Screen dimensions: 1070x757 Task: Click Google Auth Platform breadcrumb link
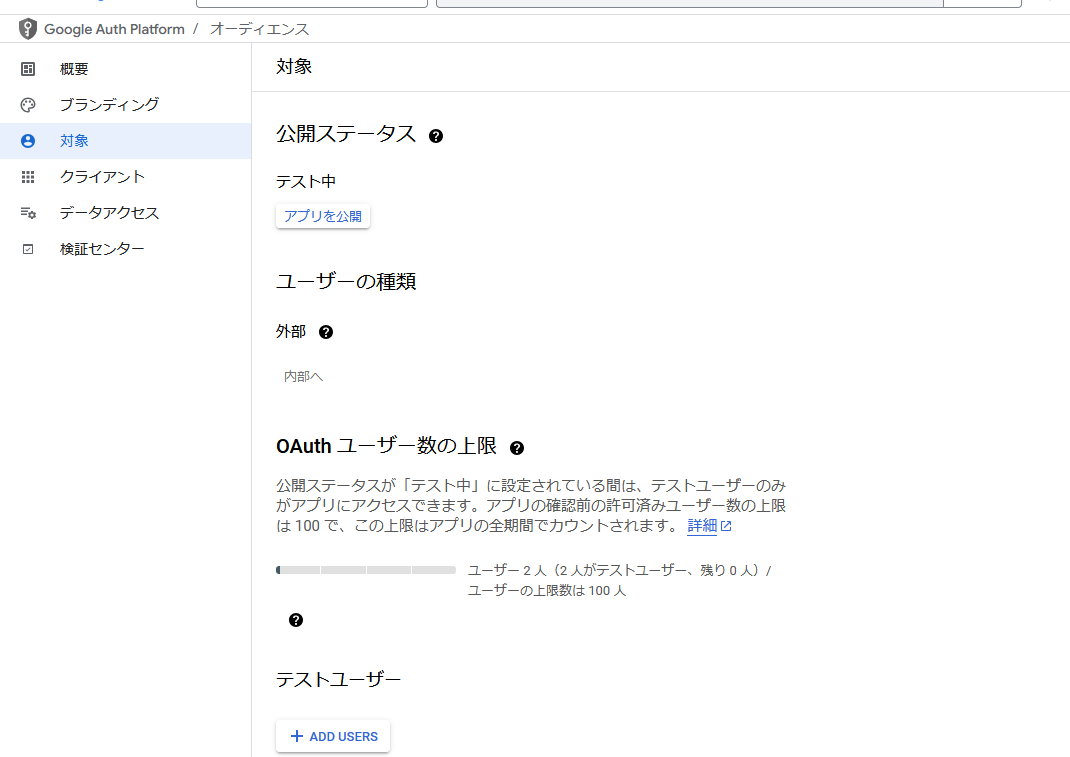(x=114, y=29)
